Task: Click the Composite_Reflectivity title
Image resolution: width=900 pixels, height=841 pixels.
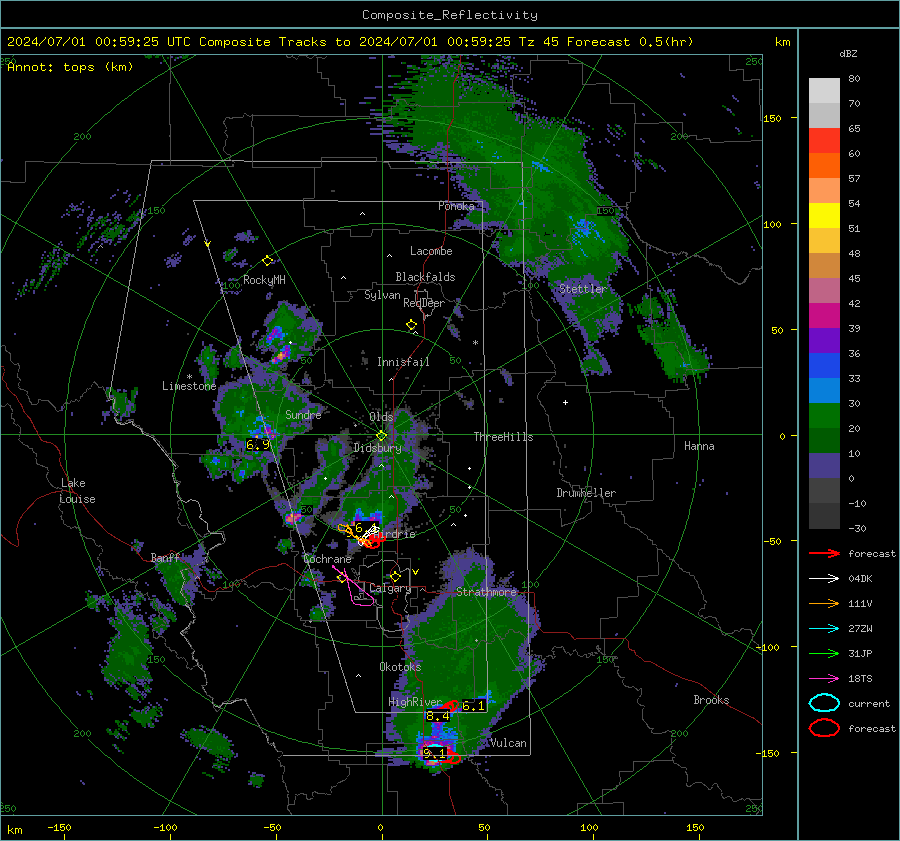Action: 450,15
